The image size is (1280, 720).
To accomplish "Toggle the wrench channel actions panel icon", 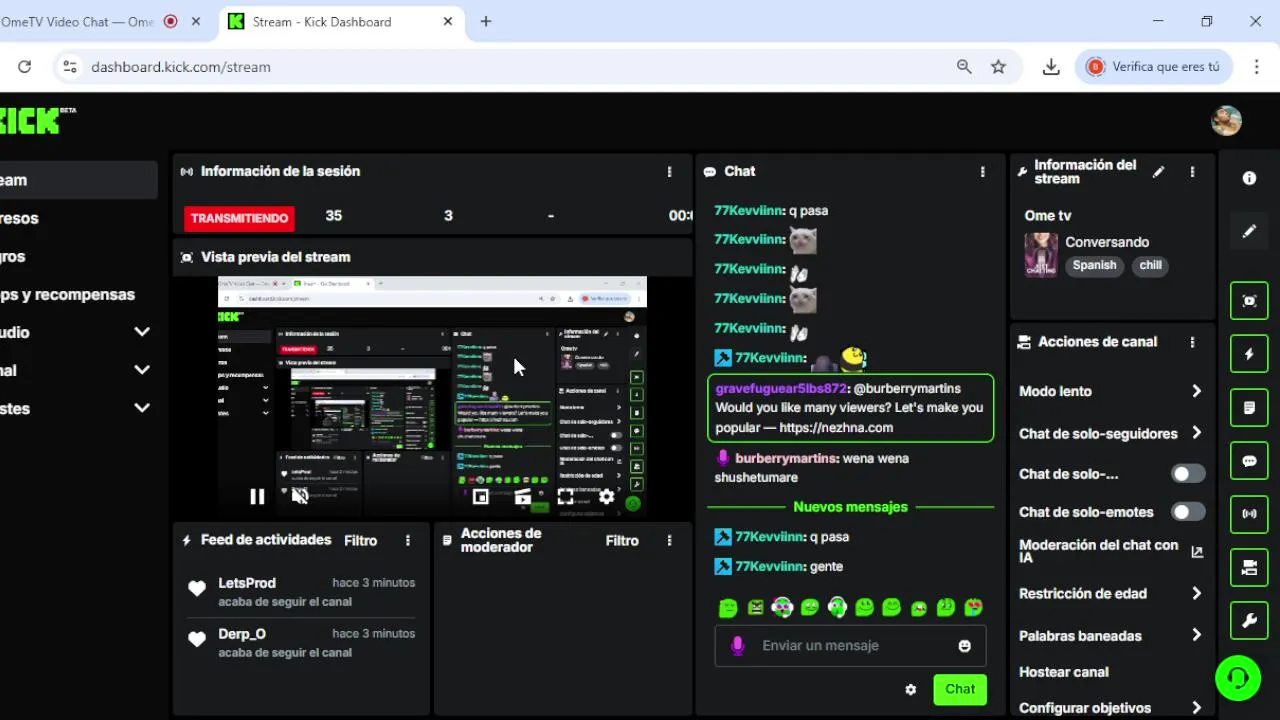I will pyautogui.click(x=1249, y=621).
